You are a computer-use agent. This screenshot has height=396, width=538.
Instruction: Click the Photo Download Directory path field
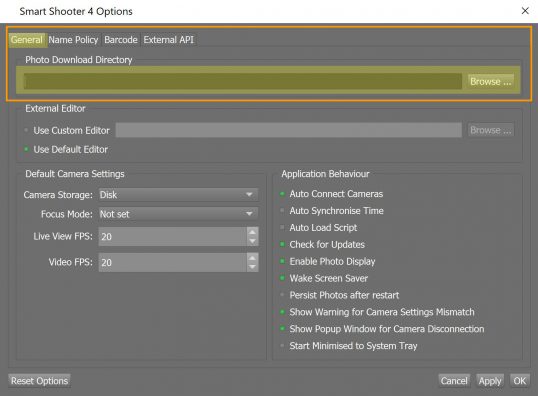(243, 81)
